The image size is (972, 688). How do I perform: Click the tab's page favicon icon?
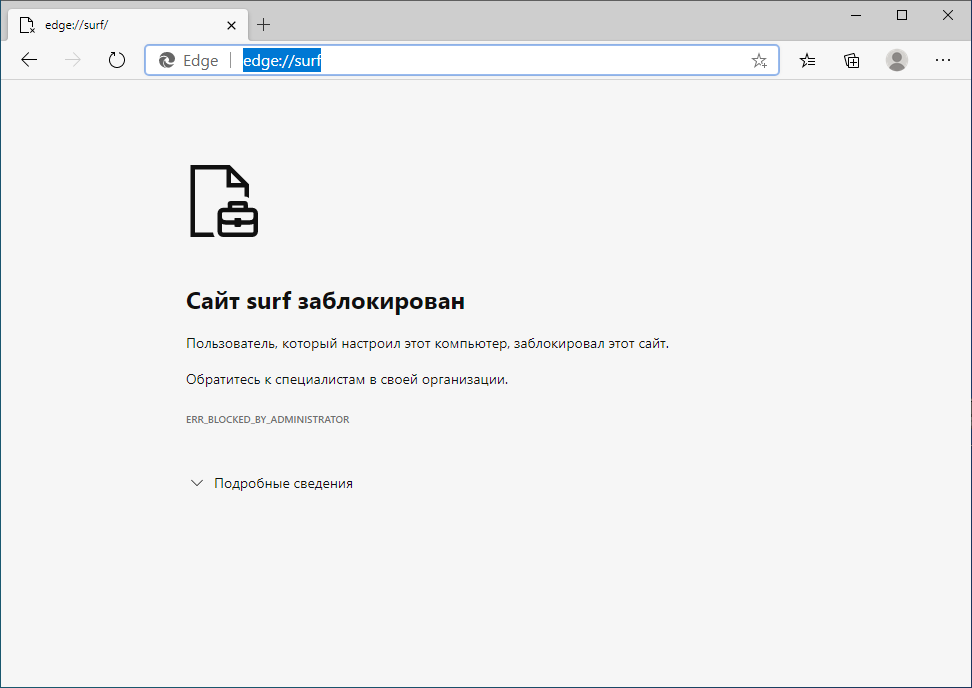click(x=27, y=25)
